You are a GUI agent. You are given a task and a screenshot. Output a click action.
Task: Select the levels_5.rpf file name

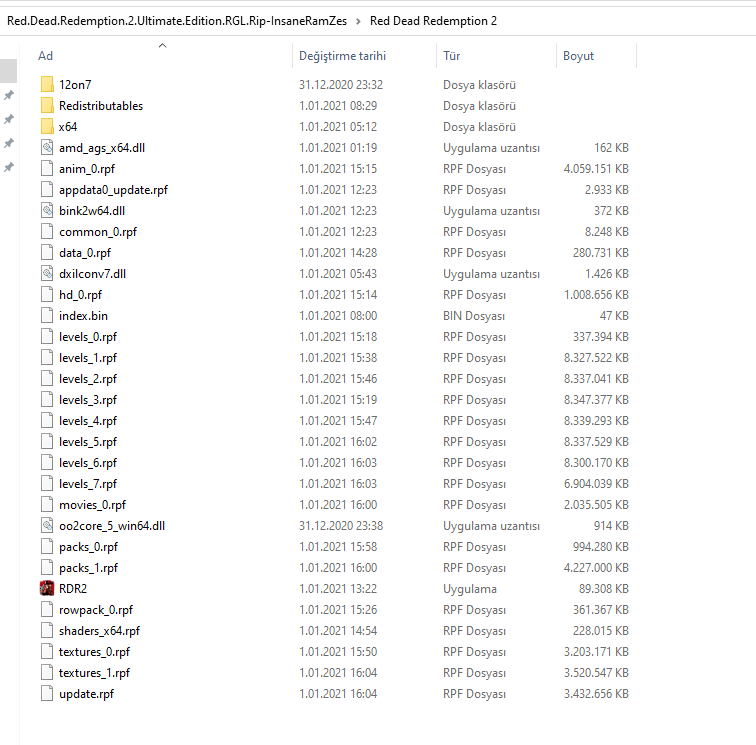click(88, 442)
